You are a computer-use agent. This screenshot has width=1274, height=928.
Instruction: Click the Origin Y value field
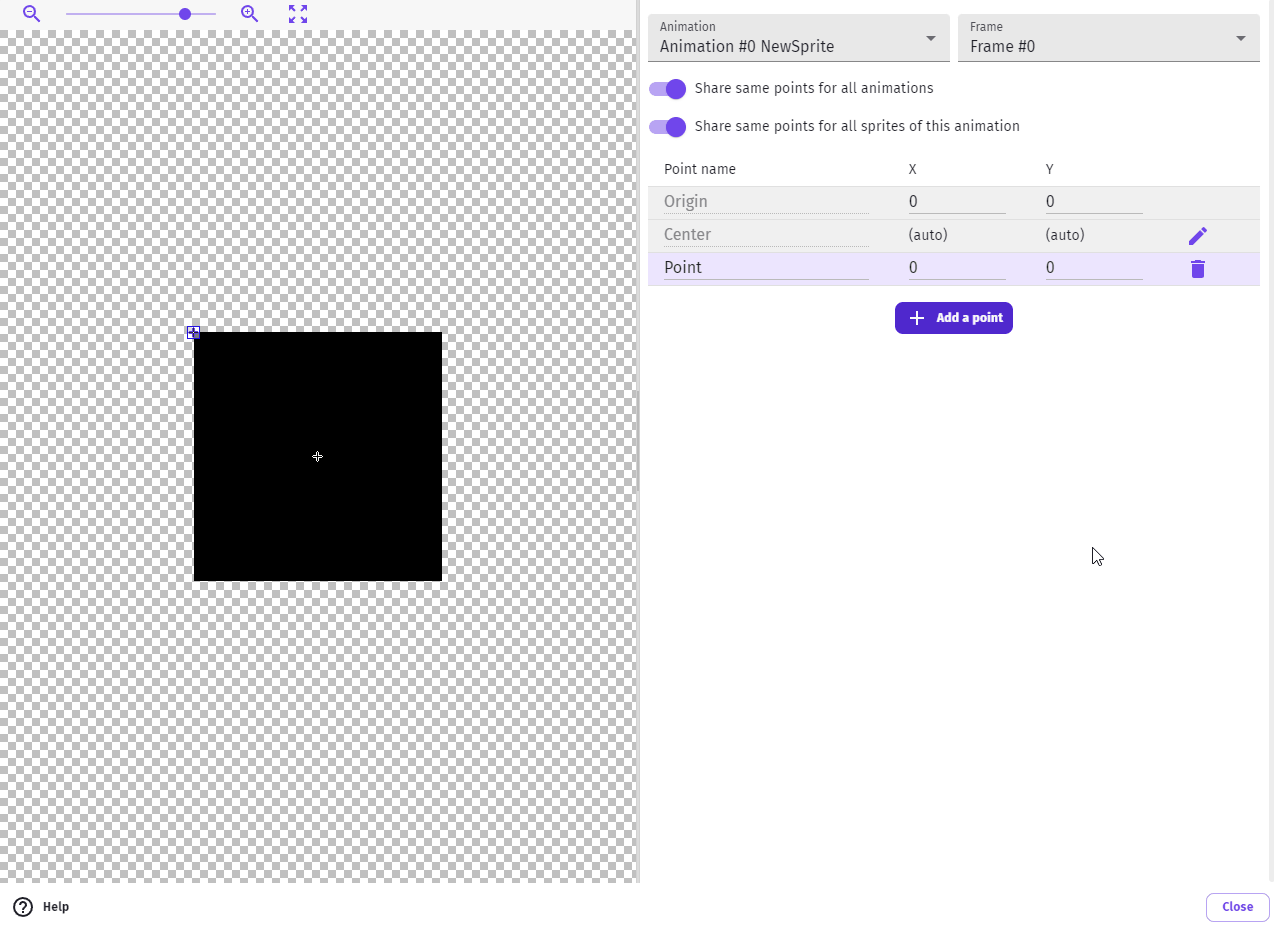coord(1094,202)
